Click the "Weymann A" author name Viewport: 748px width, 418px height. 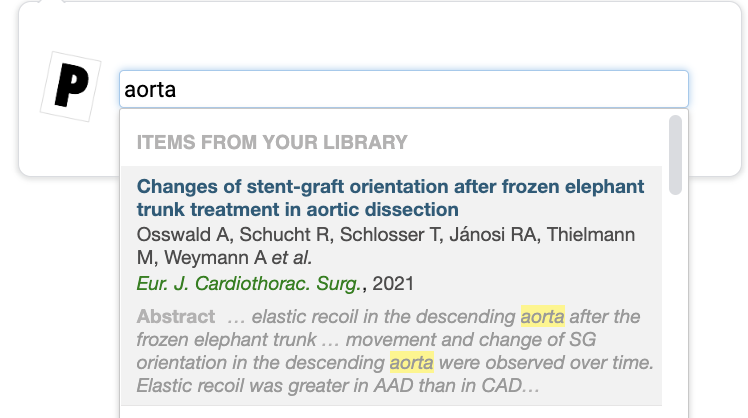[215, 258]
